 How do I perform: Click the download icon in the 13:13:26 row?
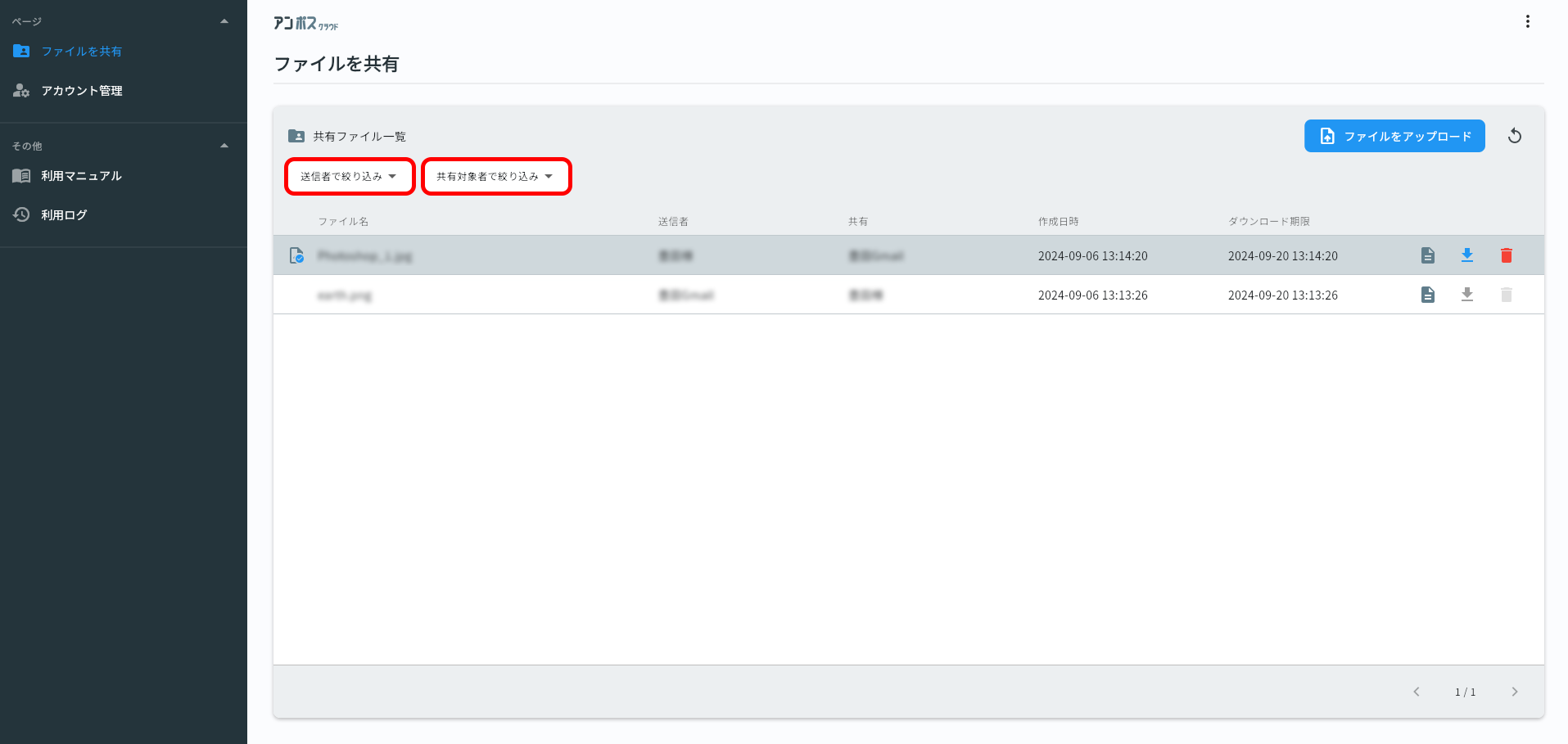tap(1467, 295)
